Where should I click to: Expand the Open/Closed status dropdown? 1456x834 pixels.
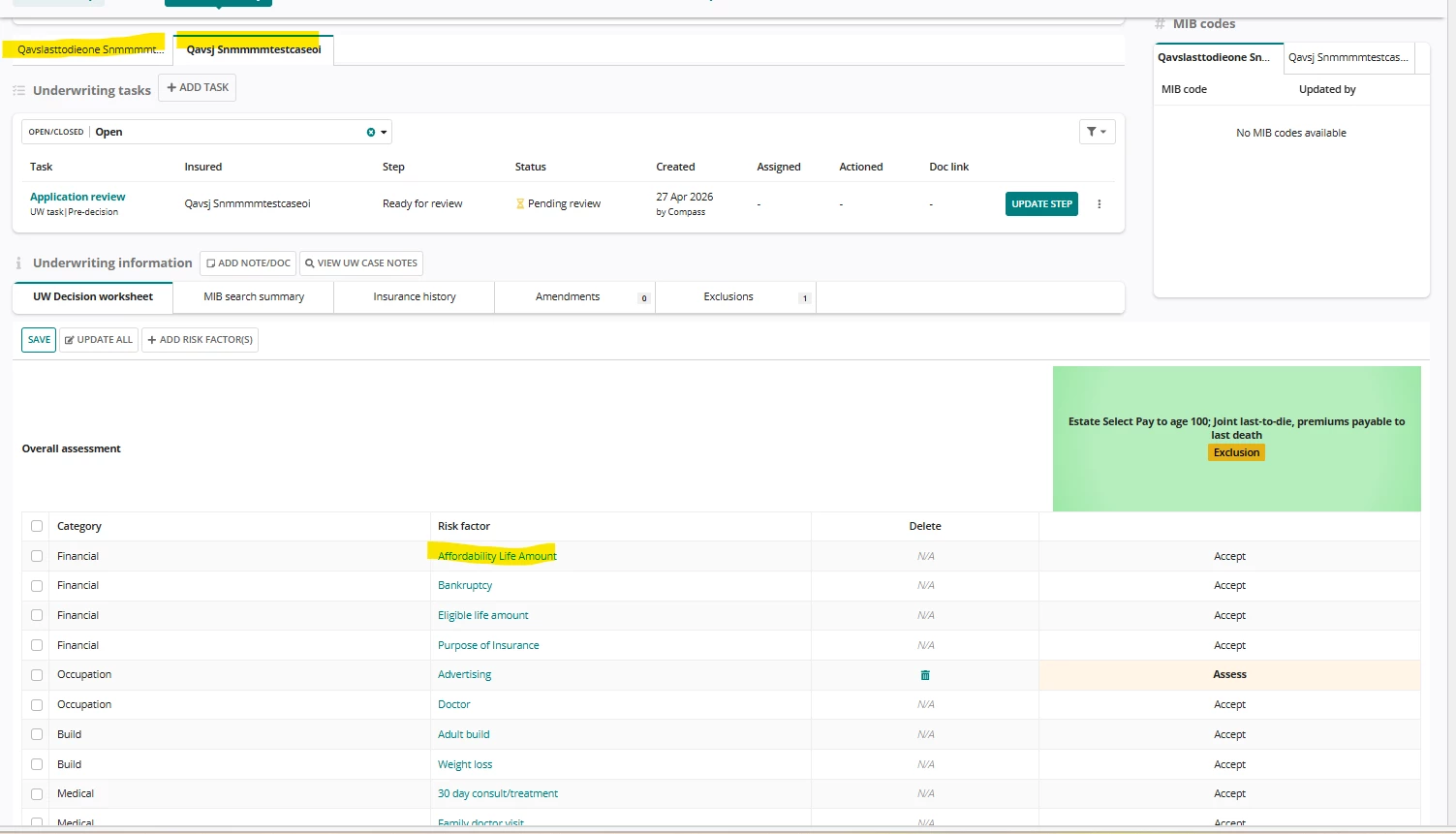384,133
